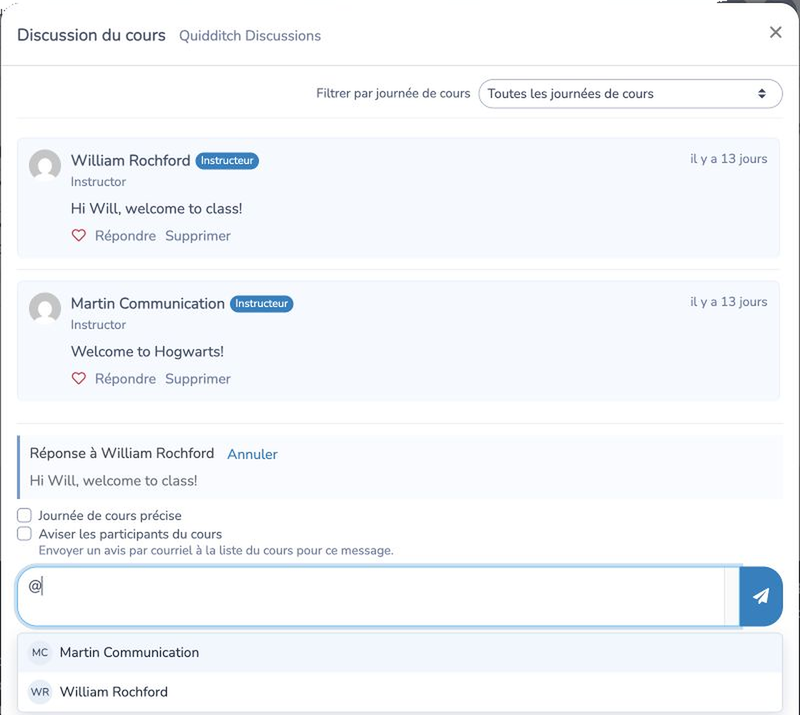The height and width of the screenshot is (715, 800).
Task: Delete Martin Communication's post via Supprimer
Action: click(x=198, y=379)
